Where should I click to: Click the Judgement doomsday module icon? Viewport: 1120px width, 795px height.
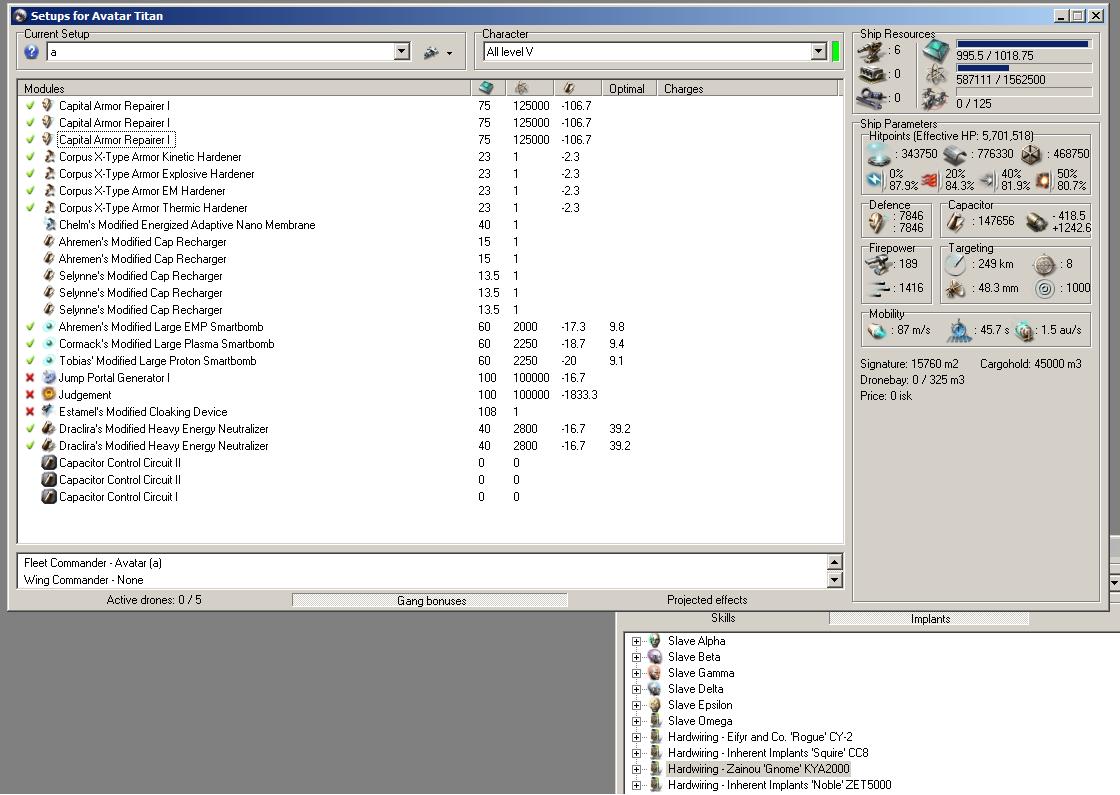pyautogui.click(x=49, y=394)
